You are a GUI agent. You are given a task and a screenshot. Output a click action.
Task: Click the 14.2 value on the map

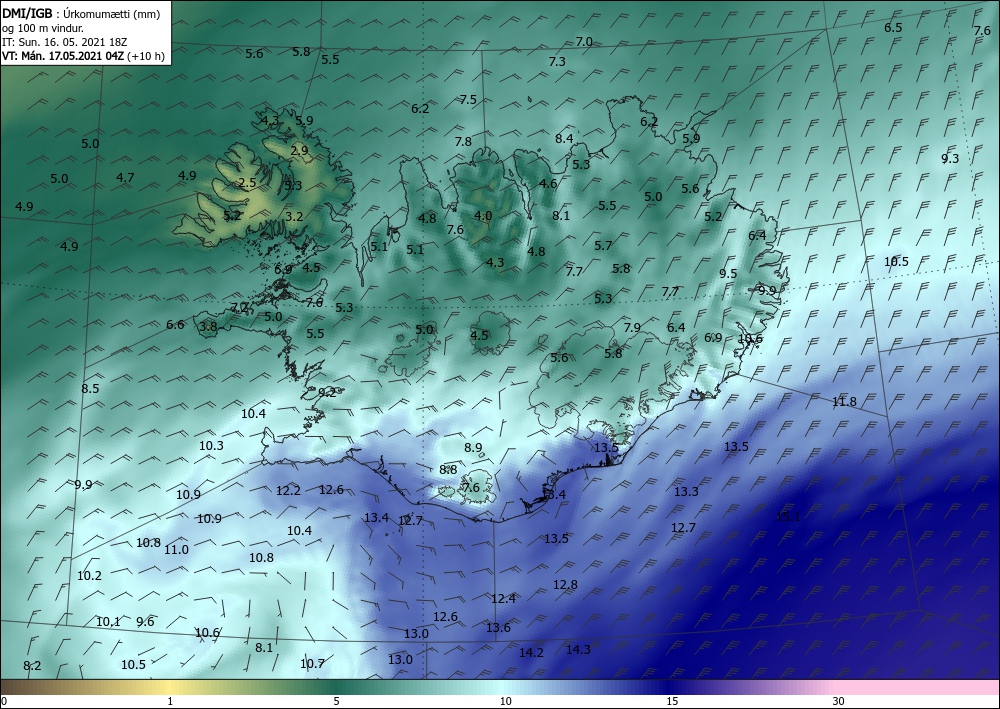coord(531,652)
